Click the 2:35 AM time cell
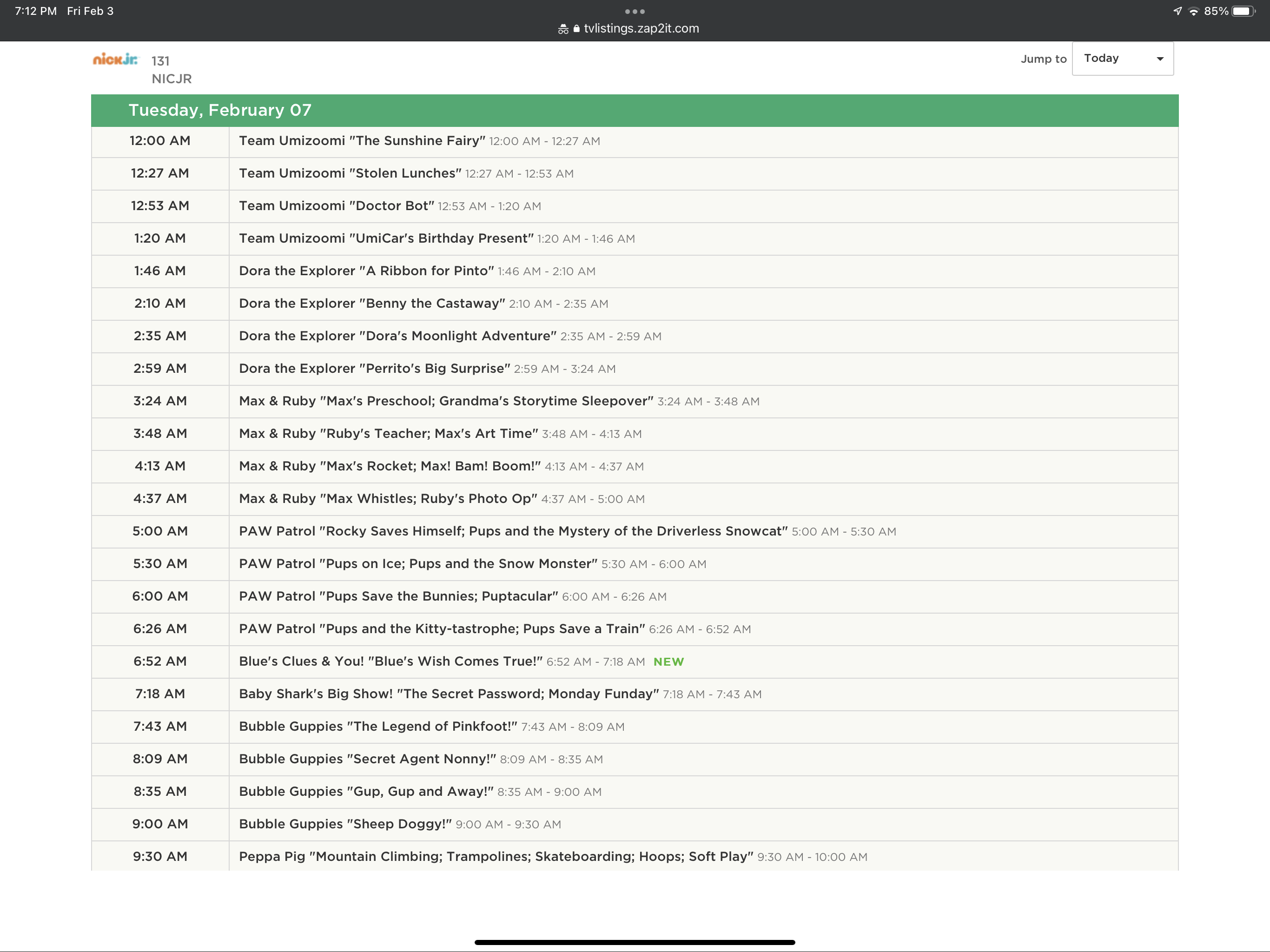 (160, 336)
